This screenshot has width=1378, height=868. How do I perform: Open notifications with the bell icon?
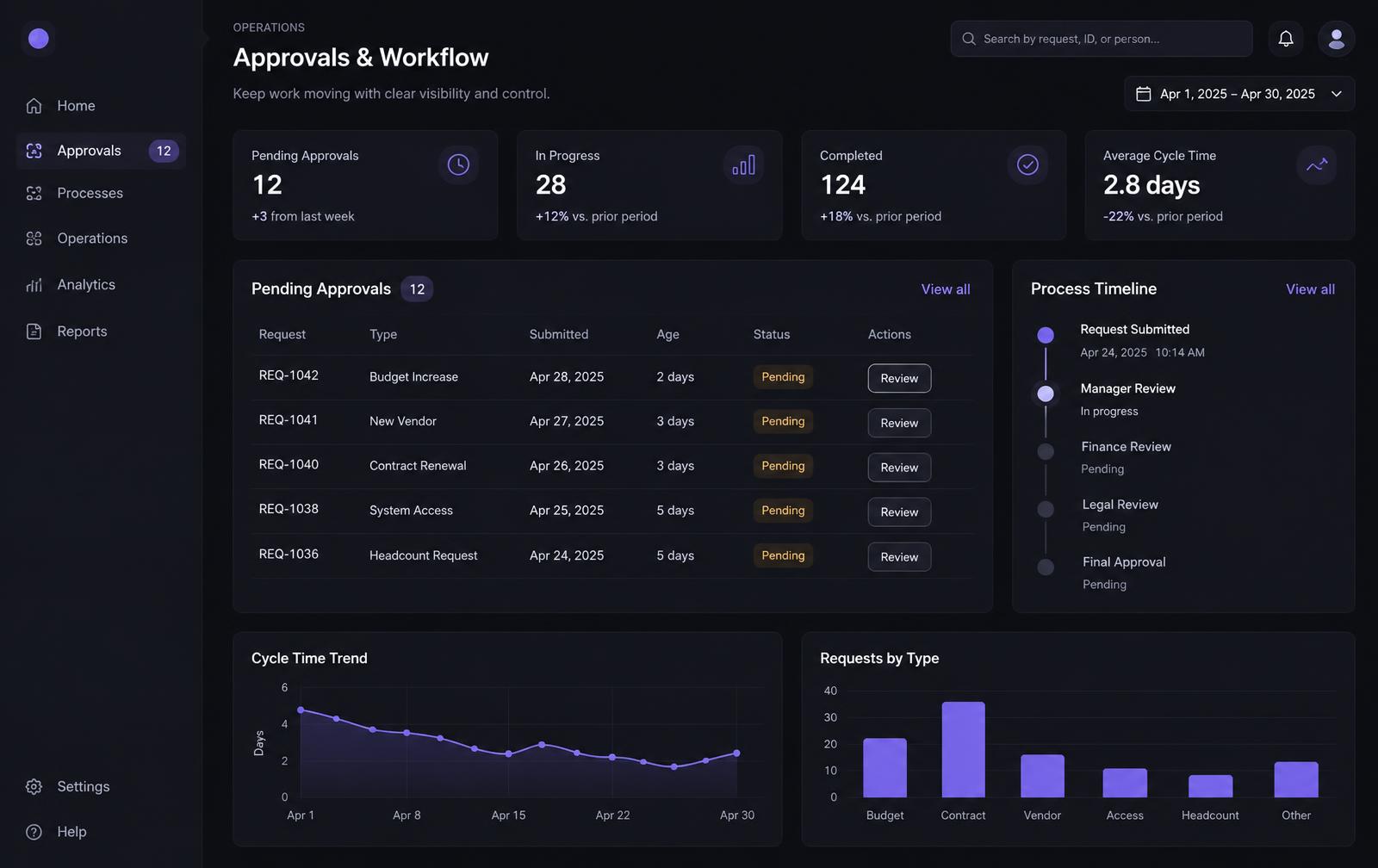click(1286, 39)
